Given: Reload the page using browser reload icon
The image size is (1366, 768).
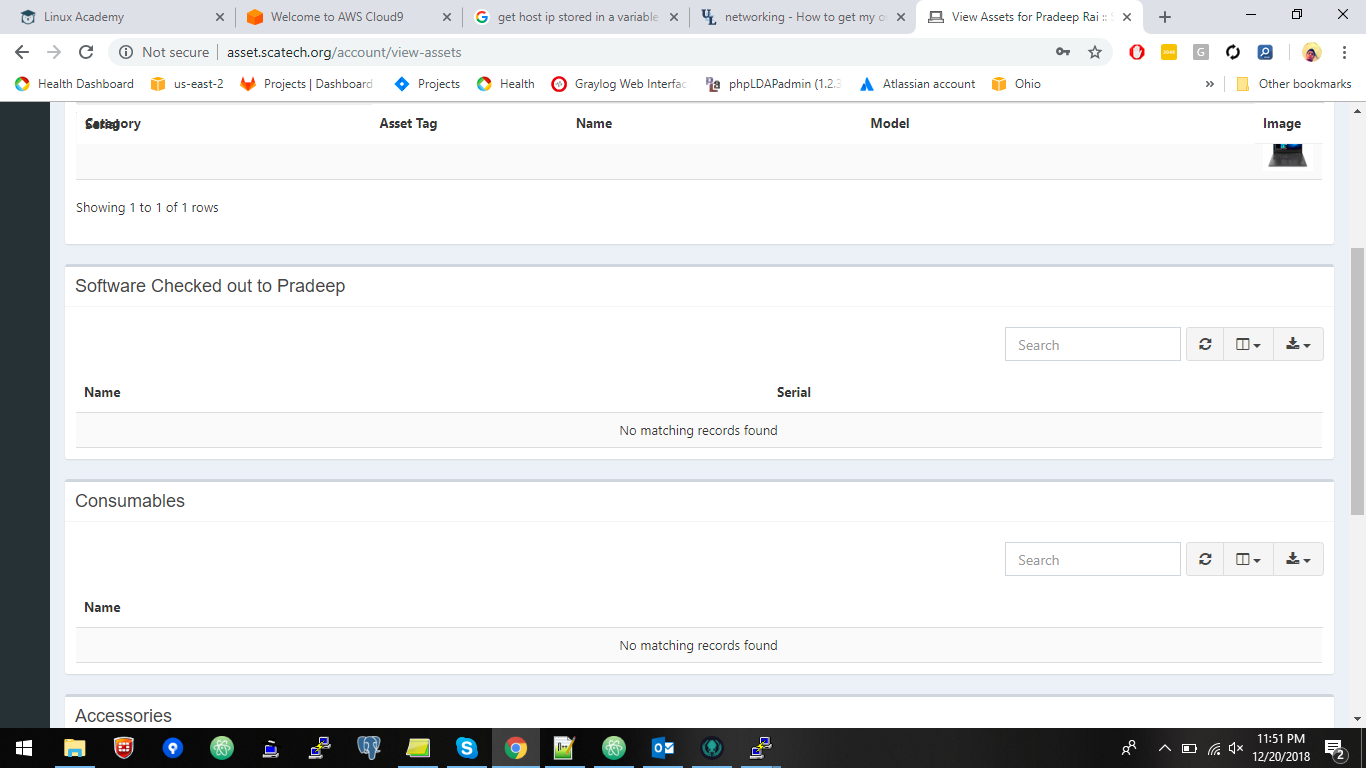Looking at the screenshot, I should point(86,52).
